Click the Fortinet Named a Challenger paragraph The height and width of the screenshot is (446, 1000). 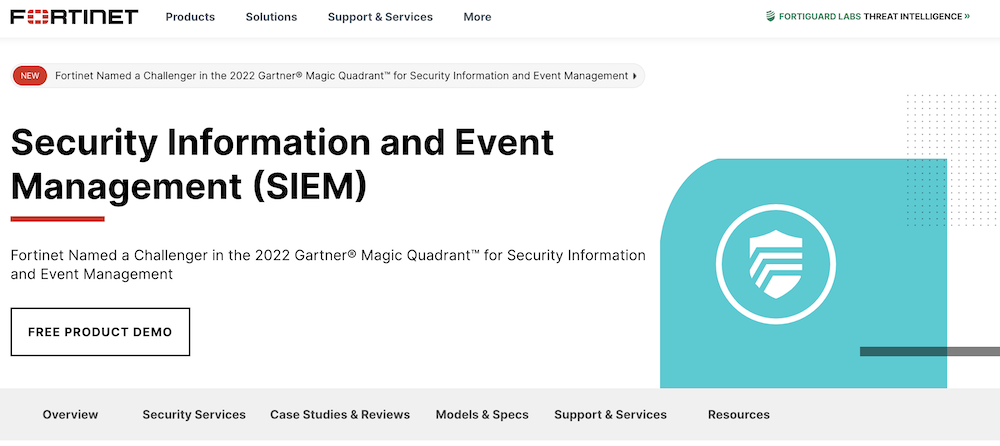[328, 265]
